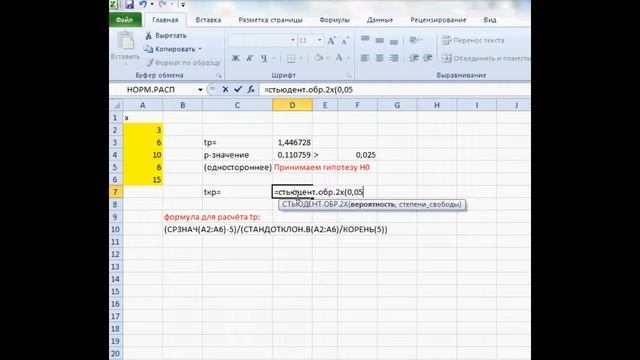Open the Буфер обмена dialog launcher
This screenshot has width=640, height=360.
219,76
